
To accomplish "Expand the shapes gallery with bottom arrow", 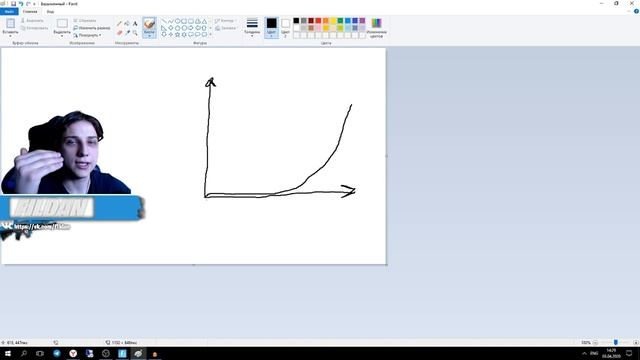I will [x=210, y=35].
